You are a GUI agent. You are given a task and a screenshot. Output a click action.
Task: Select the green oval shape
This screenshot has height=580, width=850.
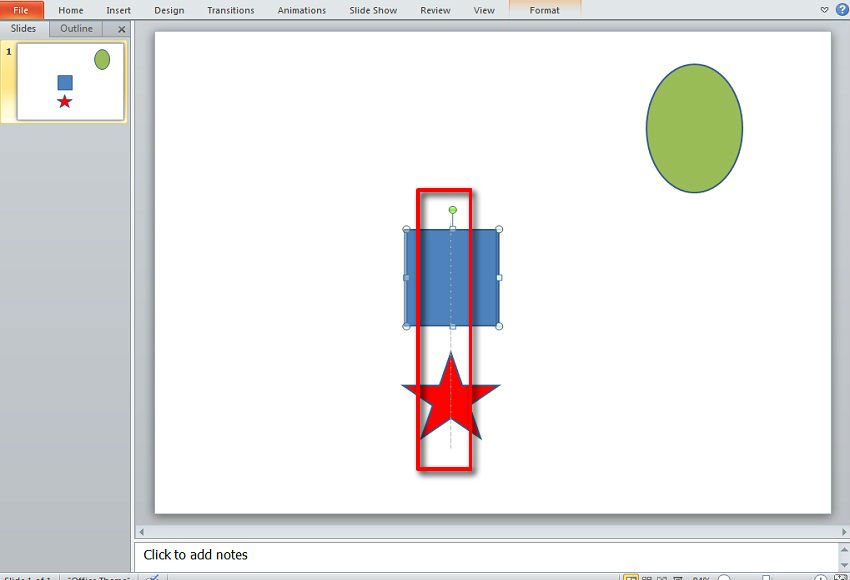[x=695, y=125]
